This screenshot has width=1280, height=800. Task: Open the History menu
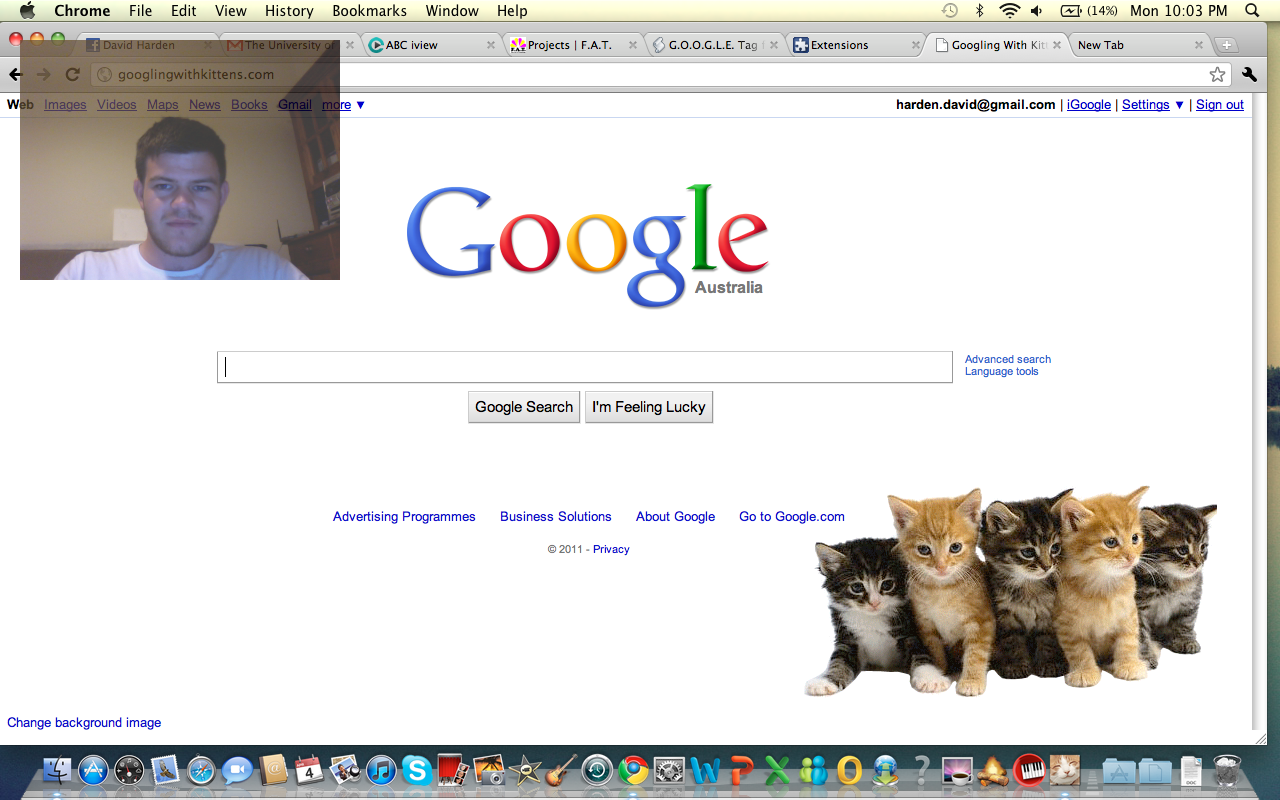pyautogui.click(x=289, y=11)
